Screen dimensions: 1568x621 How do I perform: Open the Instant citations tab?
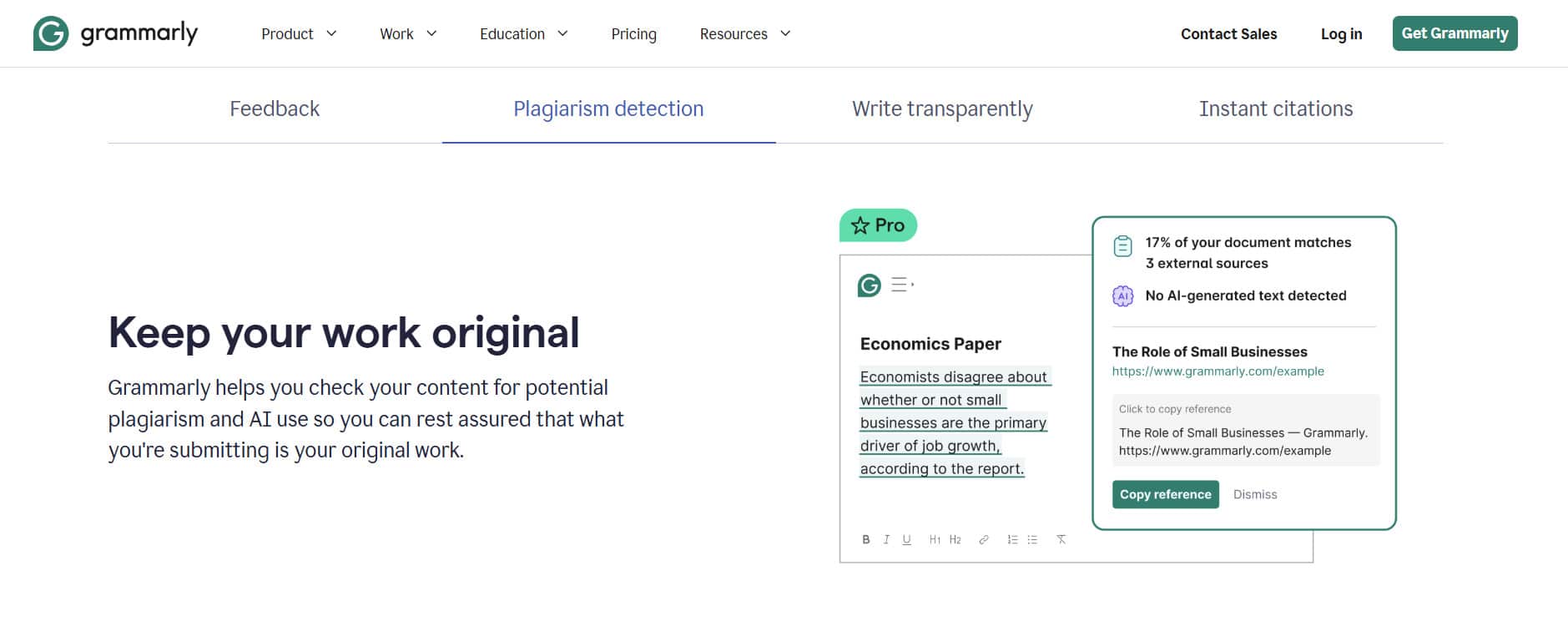pyautogui.click(x=1276, y=109)
